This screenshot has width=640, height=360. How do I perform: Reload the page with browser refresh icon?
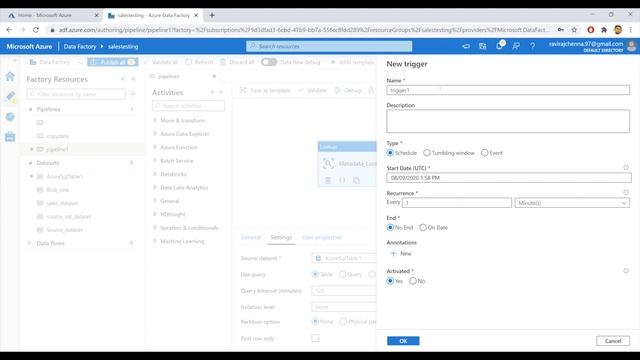coord(36,30)
